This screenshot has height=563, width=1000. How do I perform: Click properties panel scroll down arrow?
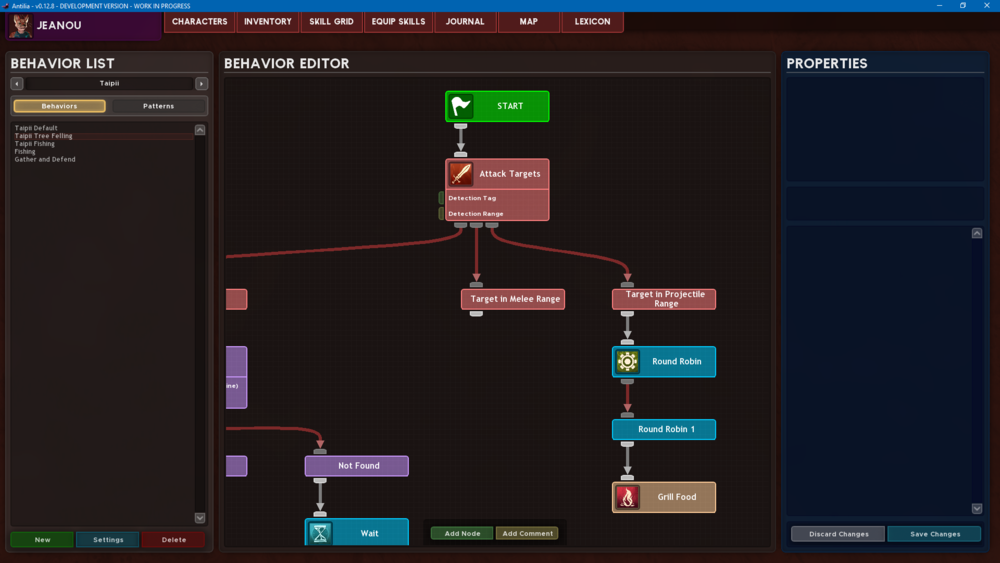click(x=977, y=508)
